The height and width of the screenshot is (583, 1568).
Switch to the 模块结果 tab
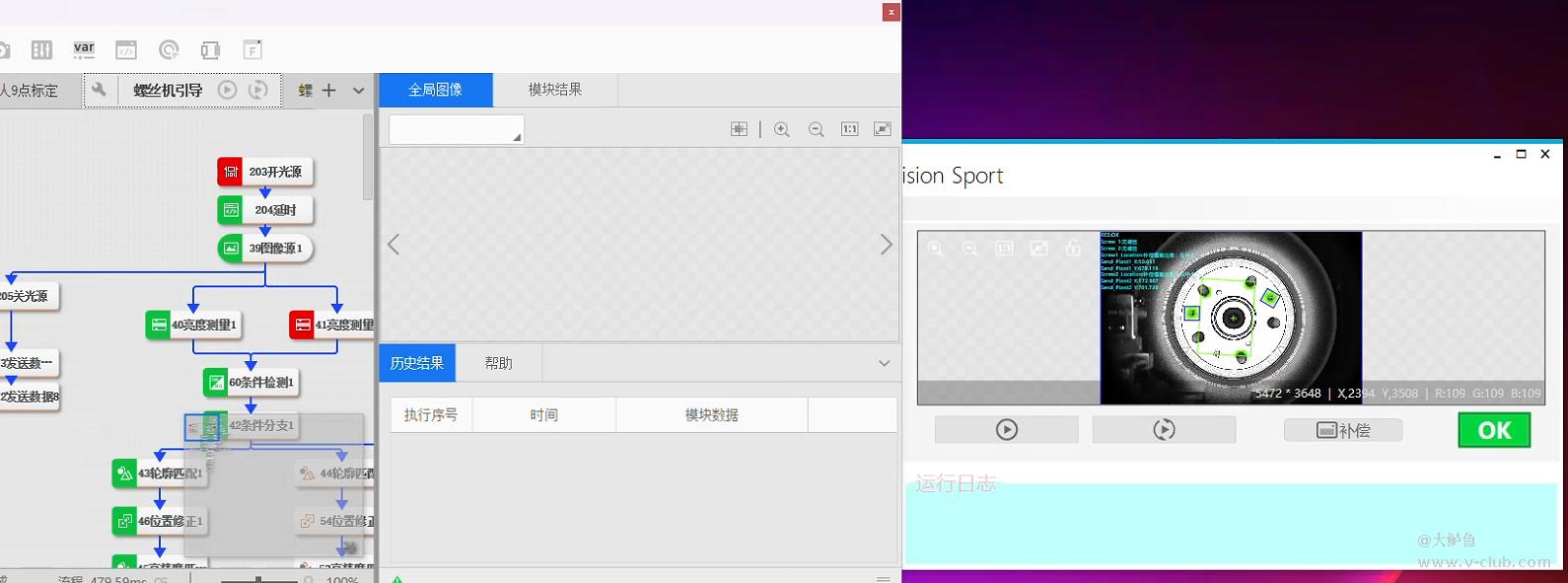pos(555,90)
